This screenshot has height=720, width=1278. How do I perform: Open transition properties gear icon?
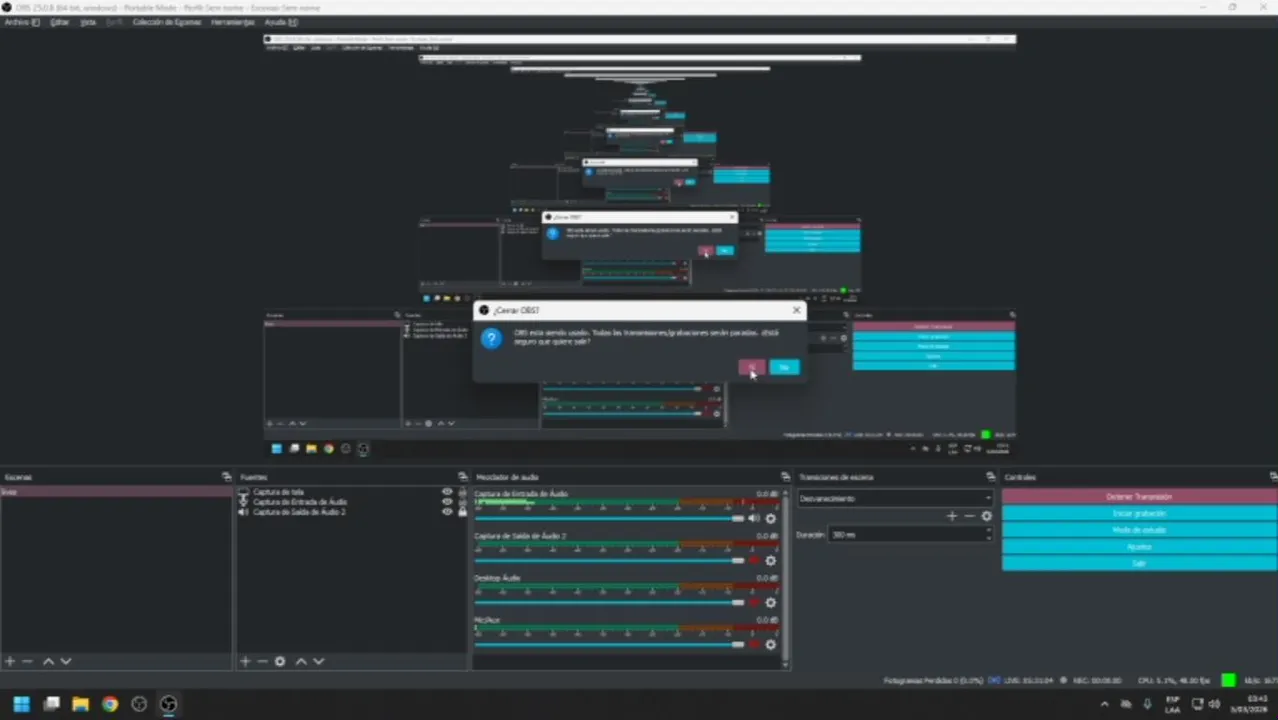(986, 516)
